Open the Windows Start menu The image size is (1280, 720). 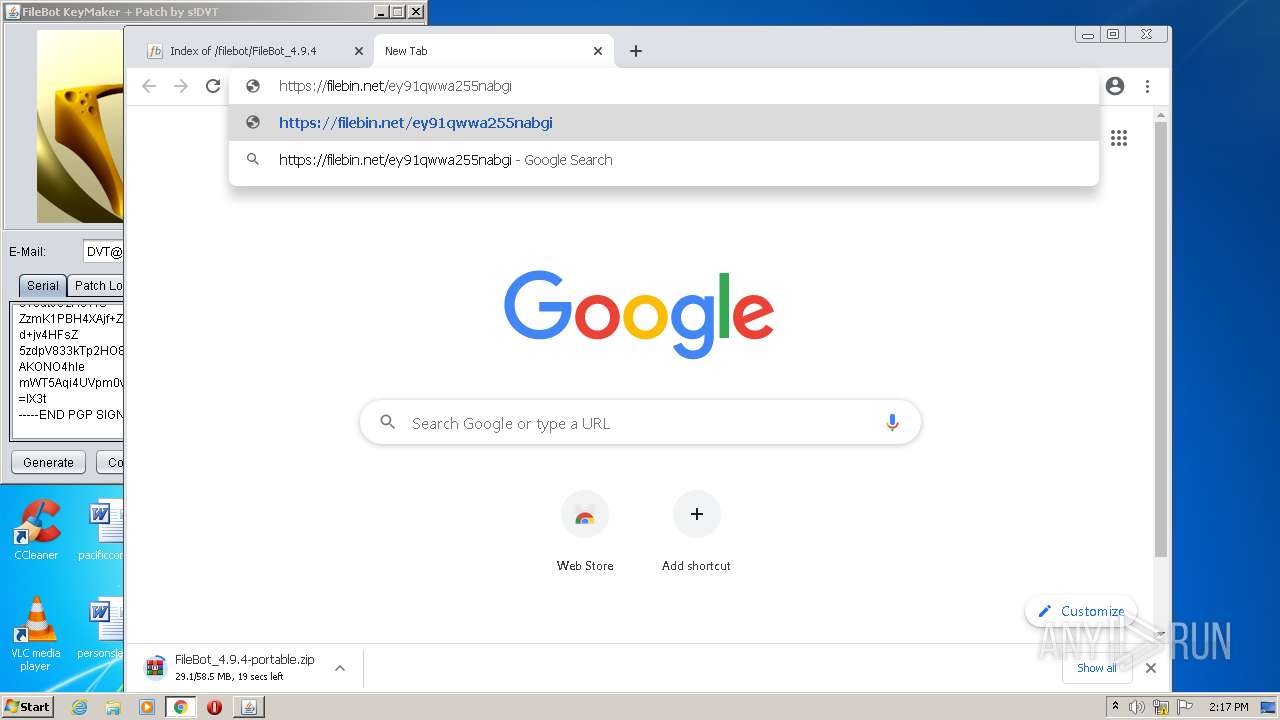click(x=28, y=706)
